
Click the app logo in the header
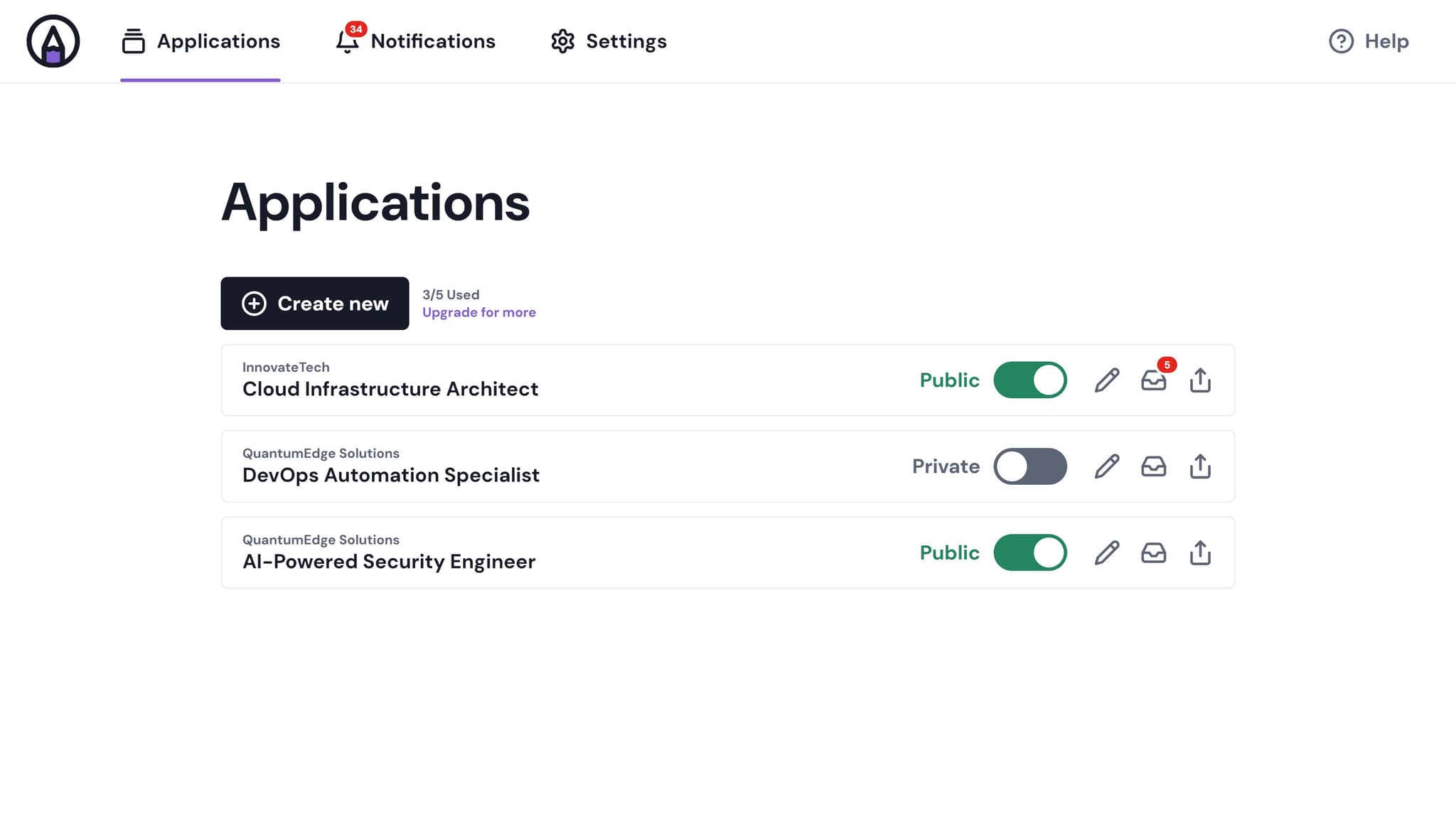[53, 41]
